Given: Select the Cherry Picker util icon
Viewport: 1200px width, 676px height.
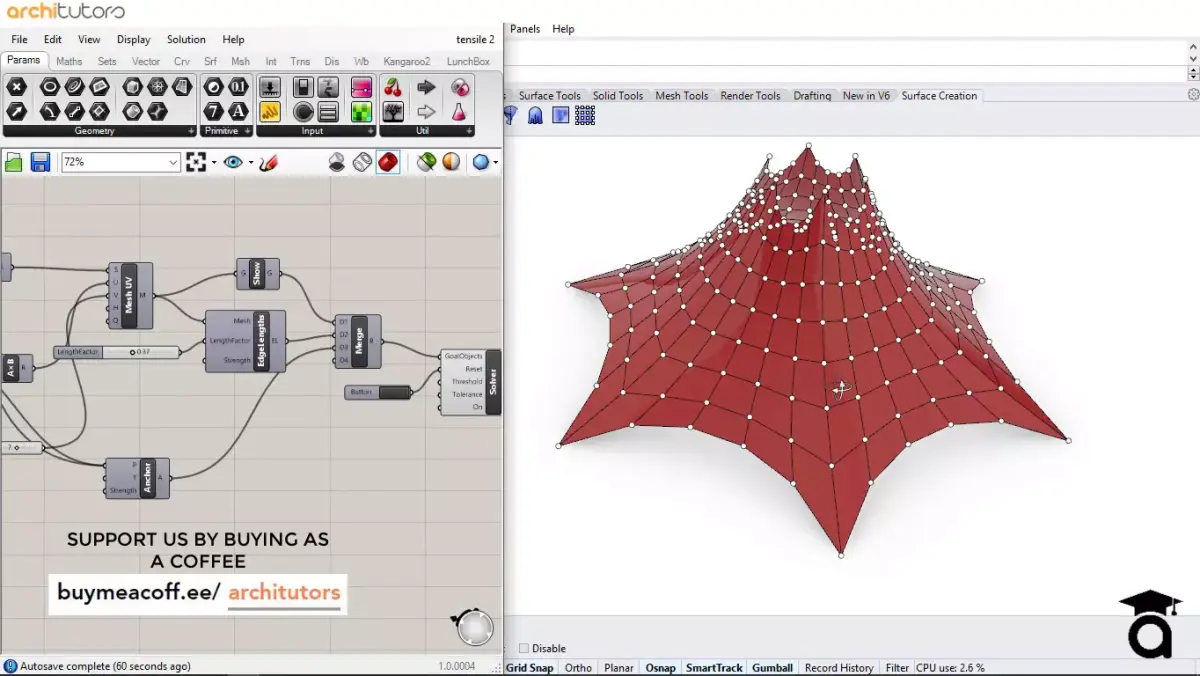Looking at the screenshot, I should point(394,87).
